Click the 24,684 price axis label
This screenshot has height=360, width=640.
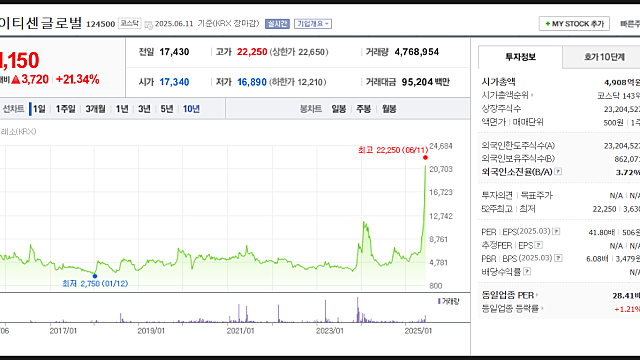[441, 146]
